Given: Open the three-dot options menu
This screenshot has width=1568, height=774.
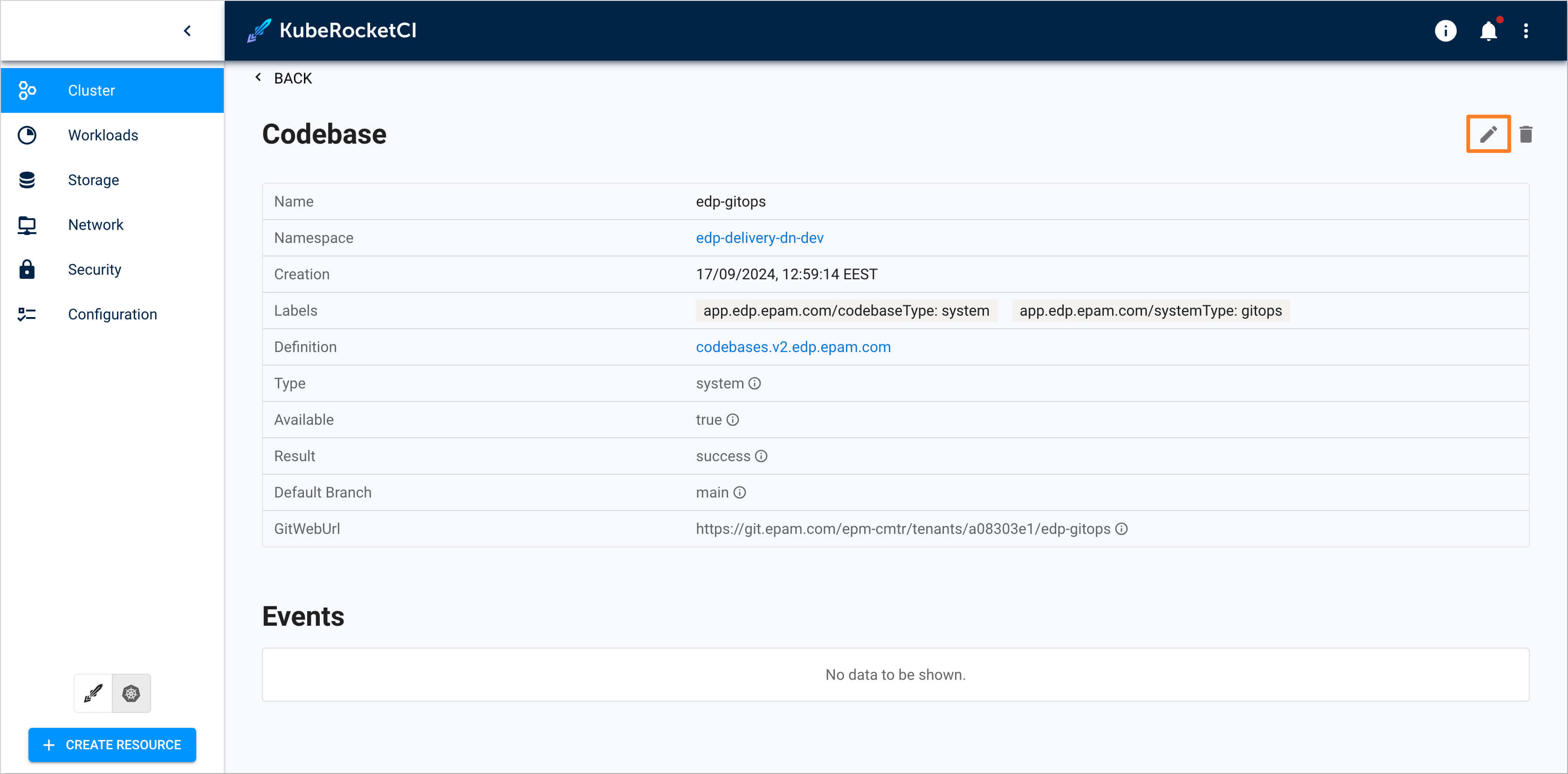Looking at the screenshot, I should point(1526,30).
